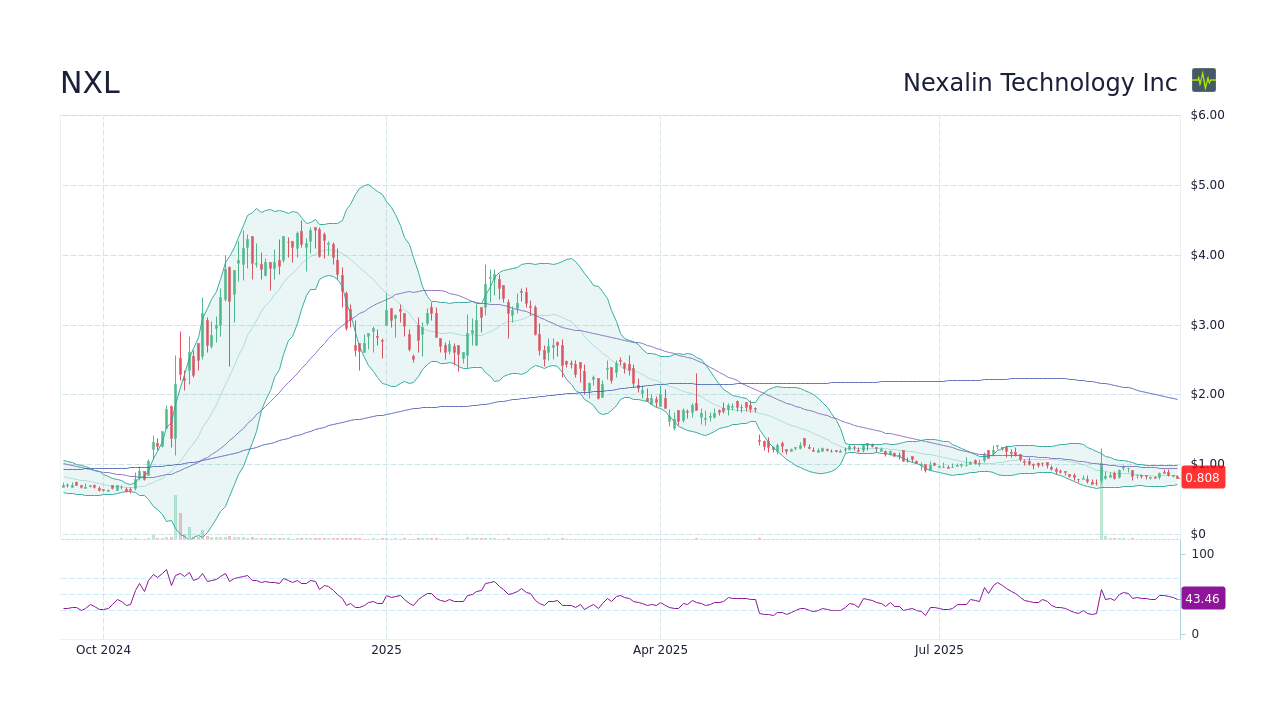This screenshot has width=1280, height=720.
Task: Select the NXL ticker symbol heading
Action: (x=89, y=83)
